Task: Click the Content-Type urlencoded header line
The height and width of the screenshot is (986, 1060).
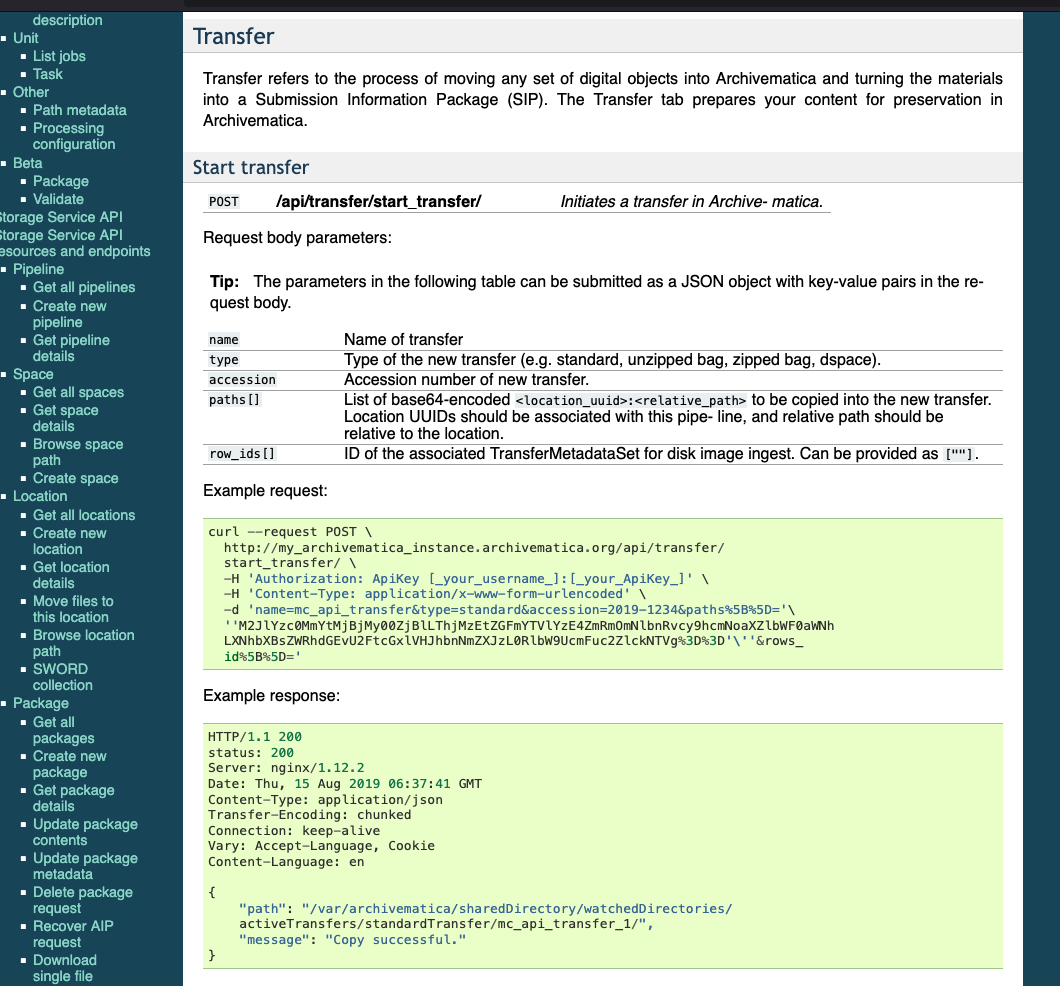Action: point(435,594)
